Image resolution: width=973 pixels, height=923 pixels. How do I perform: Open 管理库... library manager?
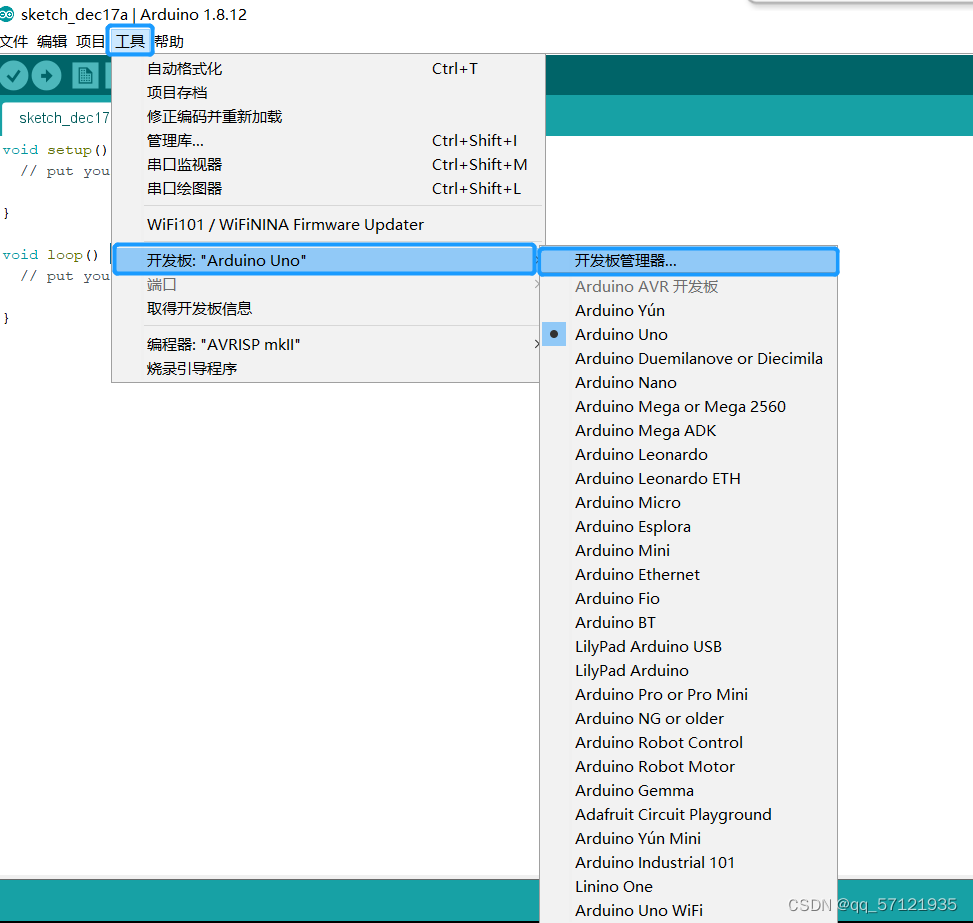328,141
